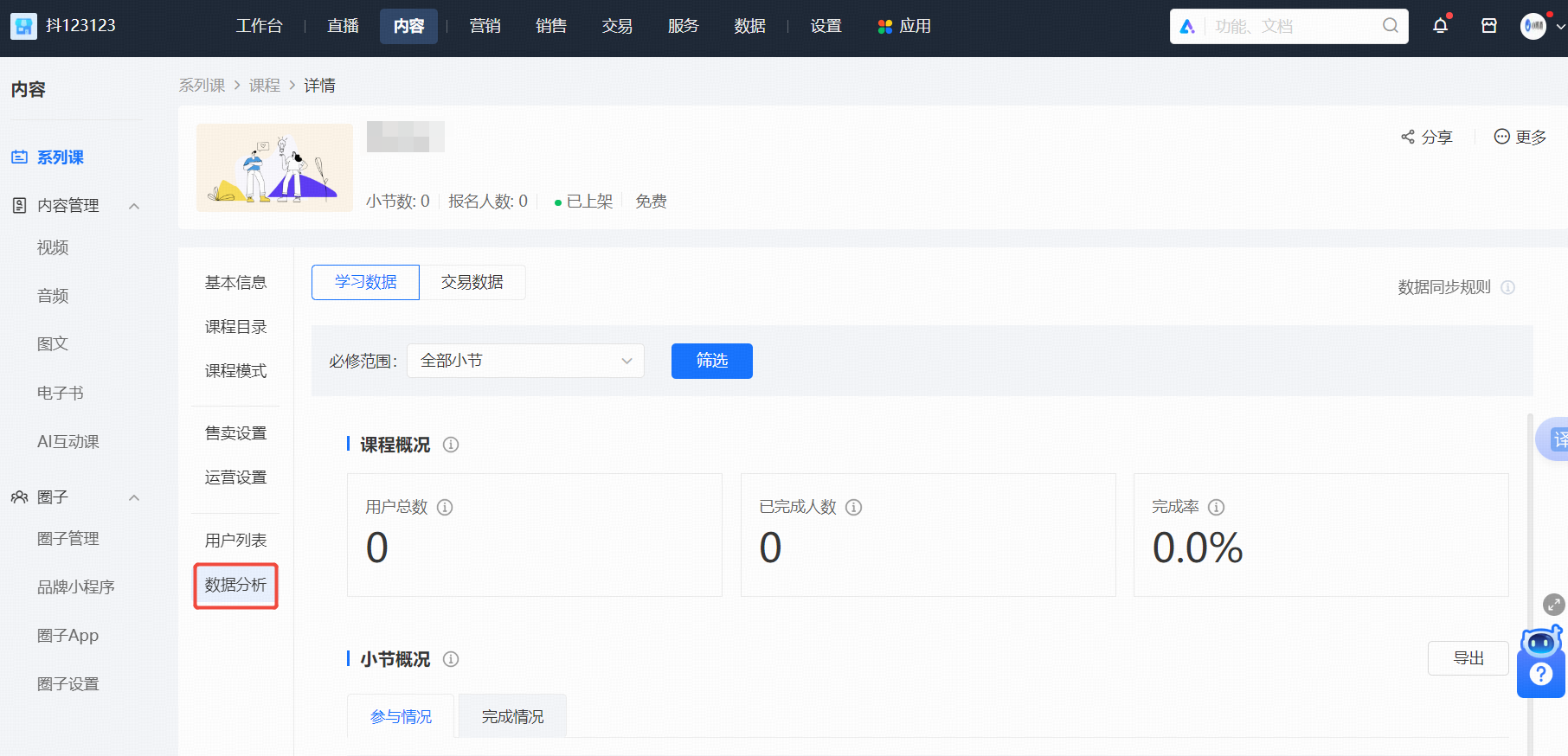Open 运营设置 in course menu
Viewport: 1568px width, 756px height.
point(235,477)
